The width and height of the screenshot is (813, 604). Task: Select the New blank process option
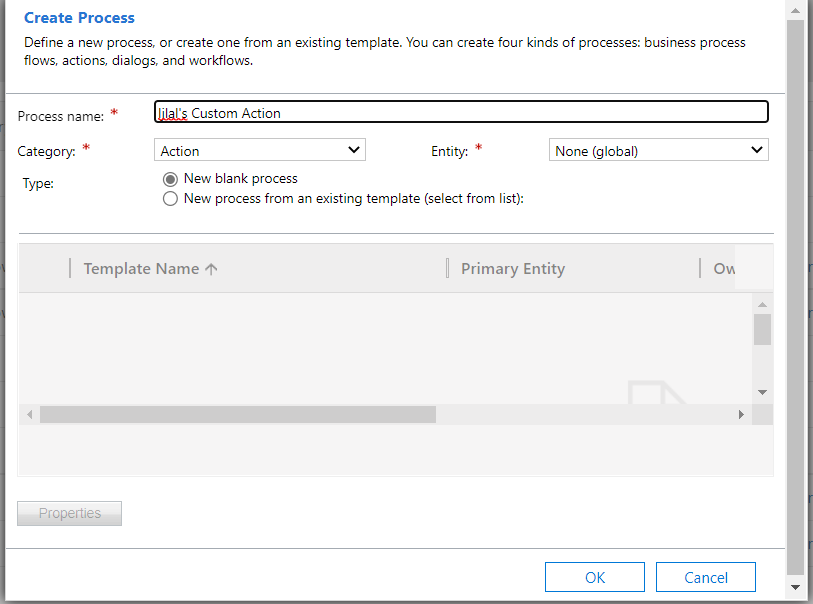171,179
